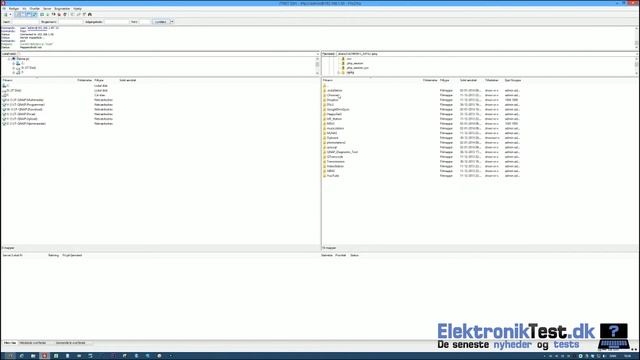Open the local site path dropdown

[318, 54]
